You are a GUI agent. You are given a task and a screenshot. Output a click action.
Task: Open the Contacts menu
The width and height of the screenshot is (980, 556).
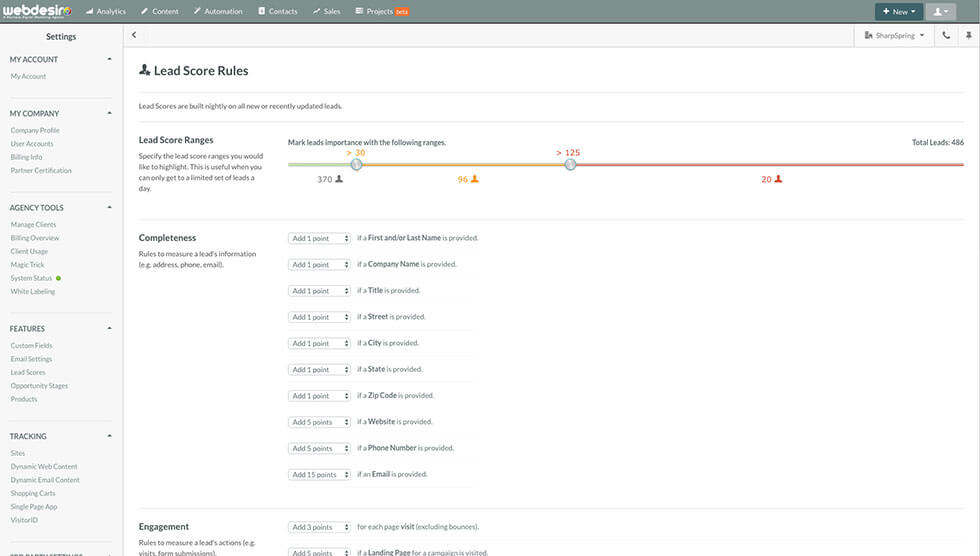tap(278, 11)
